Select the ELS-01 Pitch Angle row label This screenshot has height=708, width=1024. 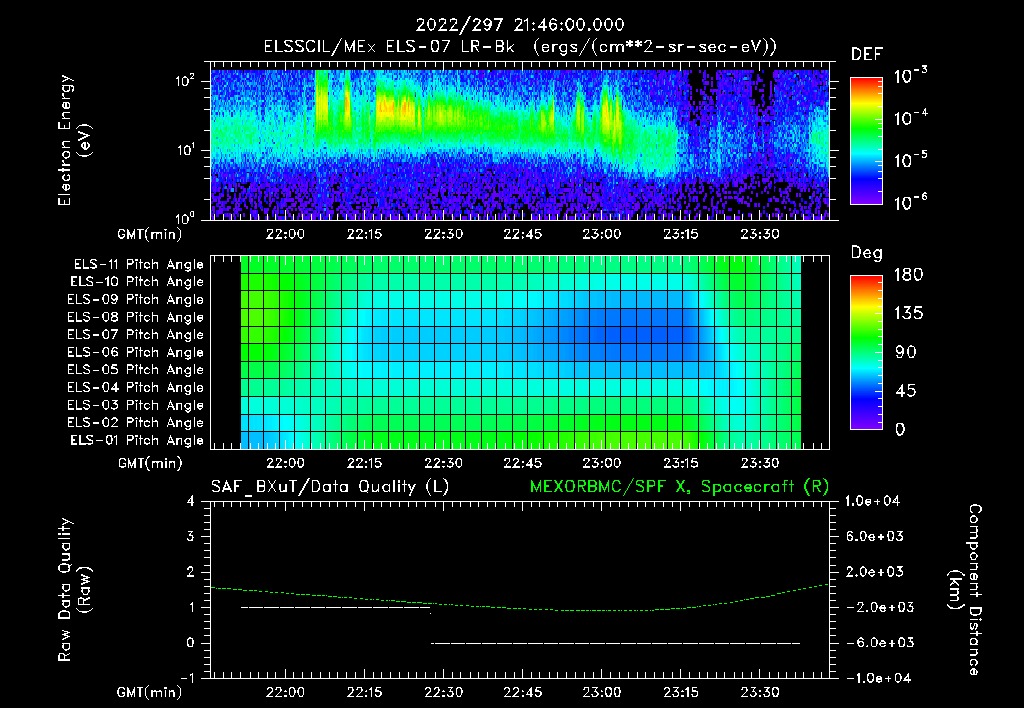[137, 440]
